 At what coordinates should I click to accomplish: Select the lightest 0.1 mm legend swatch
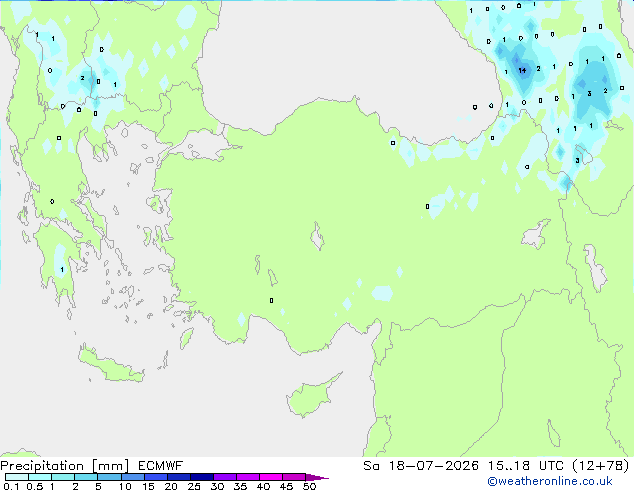(x=17, y=477)
